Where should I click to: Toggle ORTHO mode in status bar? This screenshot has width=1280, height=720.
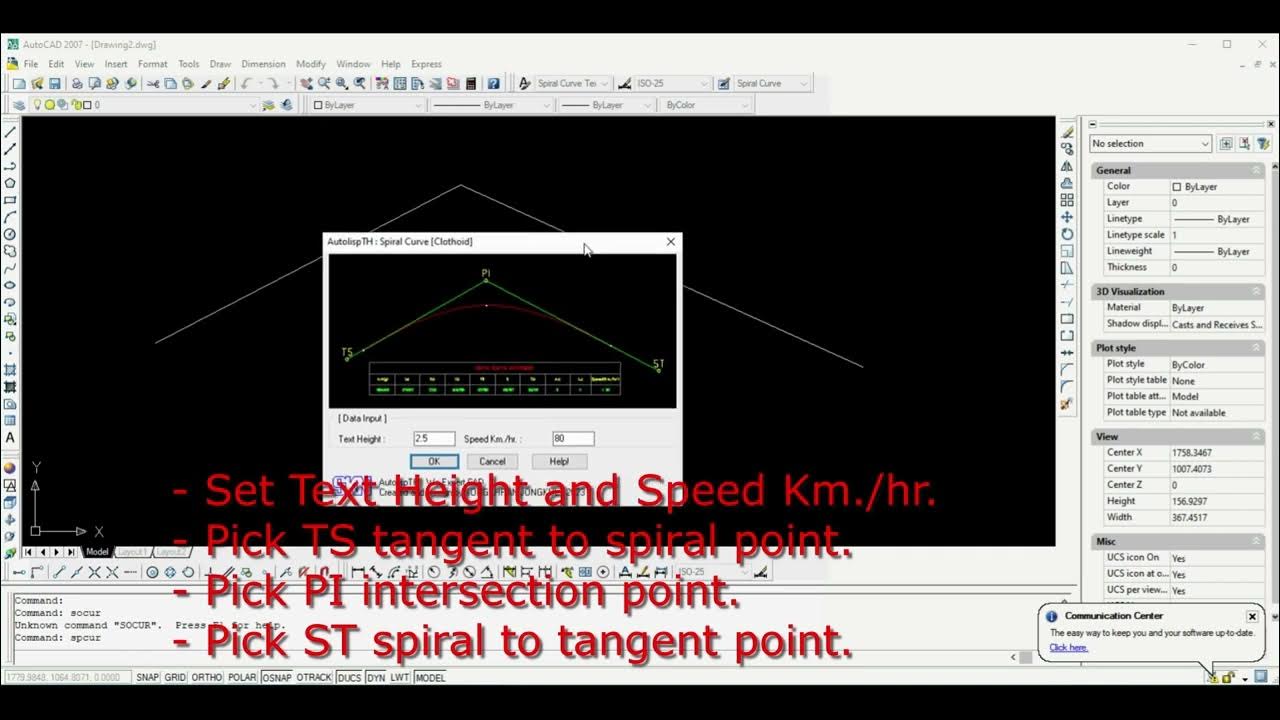pos(206,677)
